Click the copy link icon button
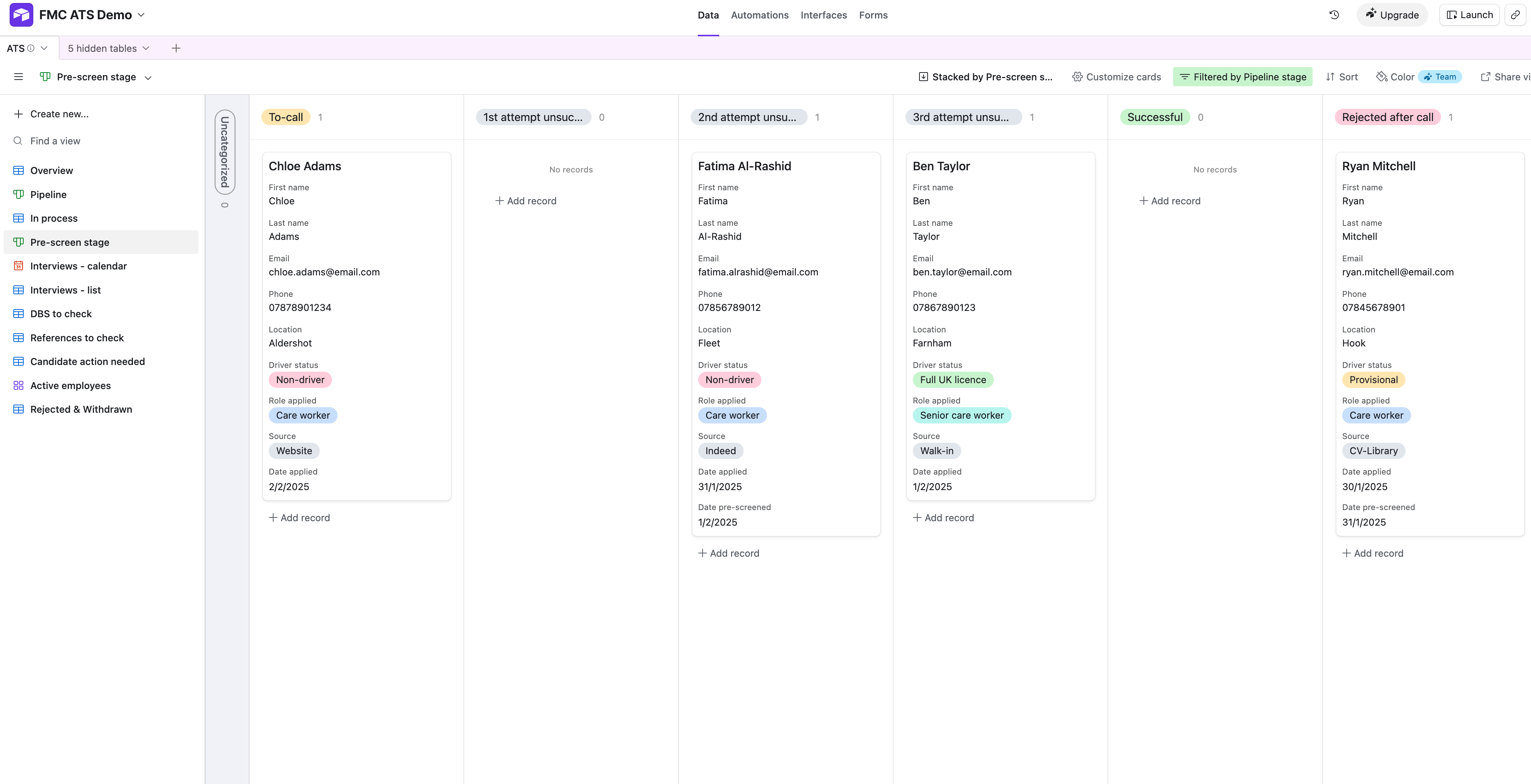Image resolution: width=1531 pixels, height=784 pixels. (1515, 15)
